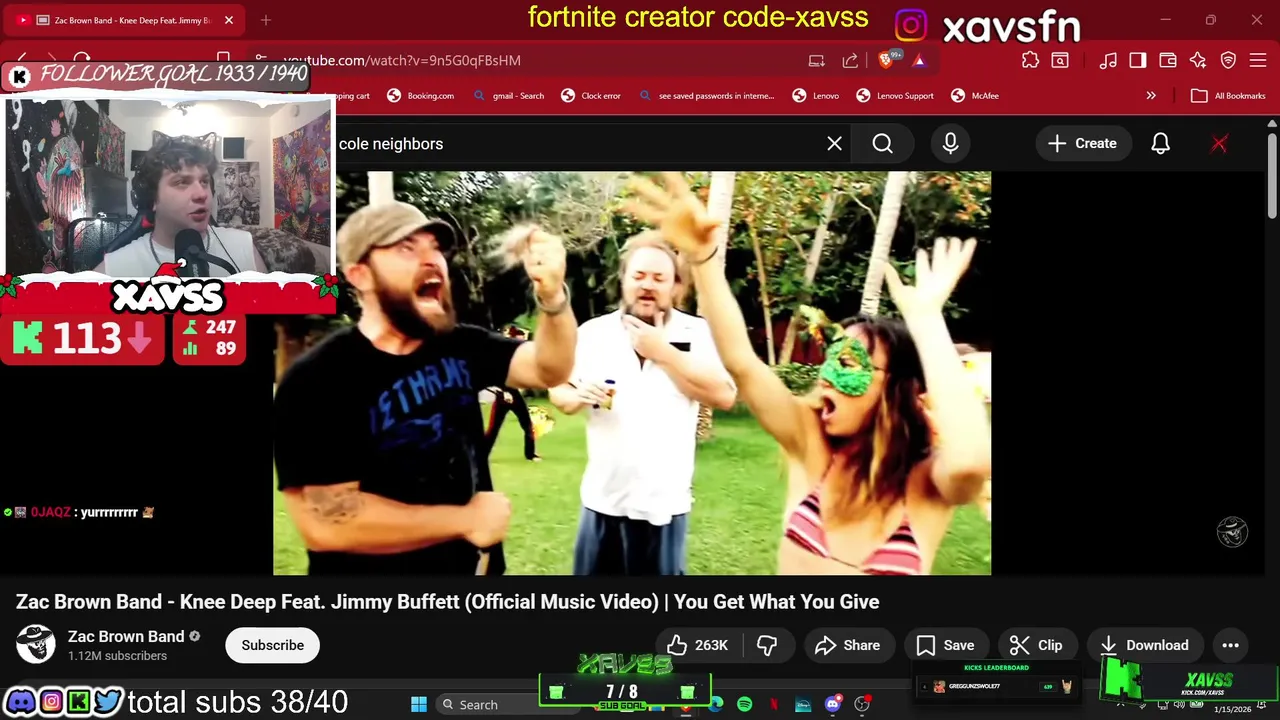The height and width of the screenshot is (720, 1280).
Task: Click the share page arrow icon in address bar
Action: pyautogui.click(x=850, y=60)
